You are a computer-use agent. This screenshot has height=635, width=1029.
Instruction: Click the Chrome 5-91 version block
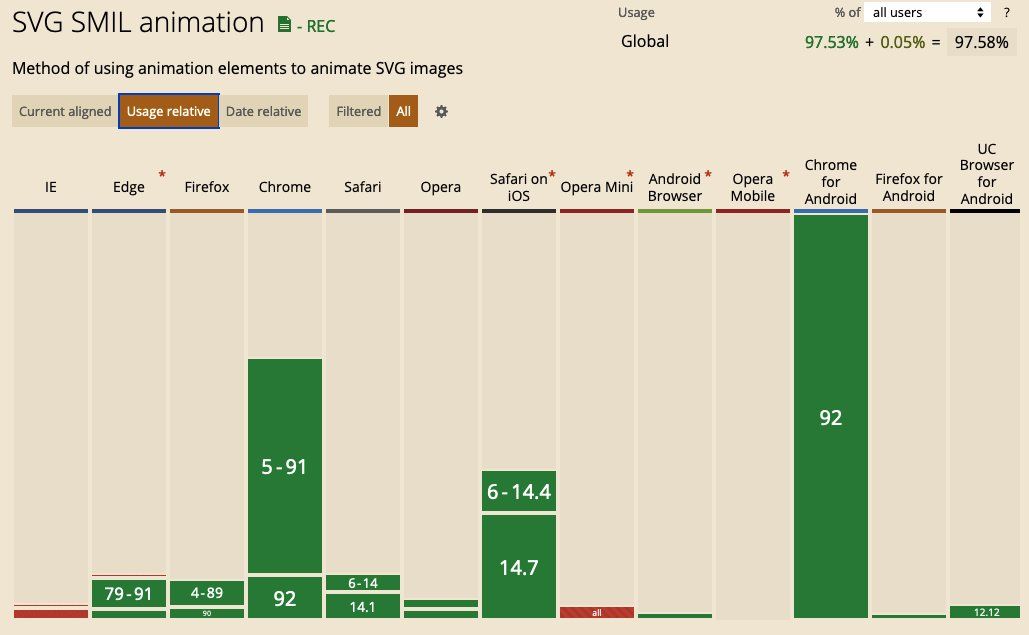[285, 466]
